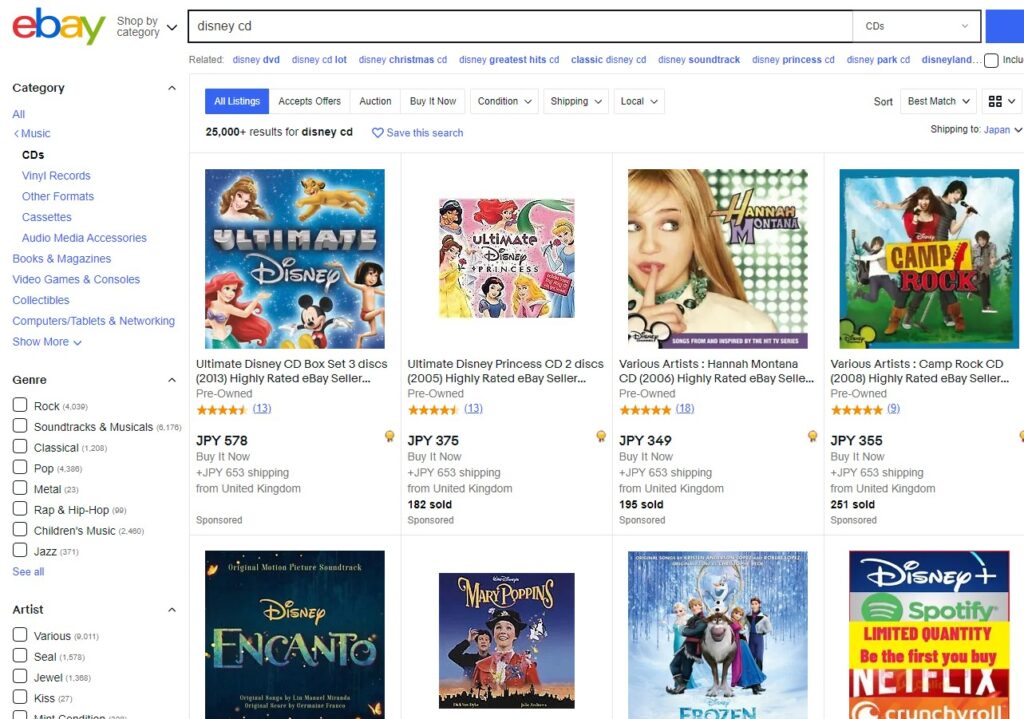Image resolution: width=1024 pixels, height=719 pixels.
Task: Collapse the Genre section
Action: pyautogui.click(x=172, y=380)
